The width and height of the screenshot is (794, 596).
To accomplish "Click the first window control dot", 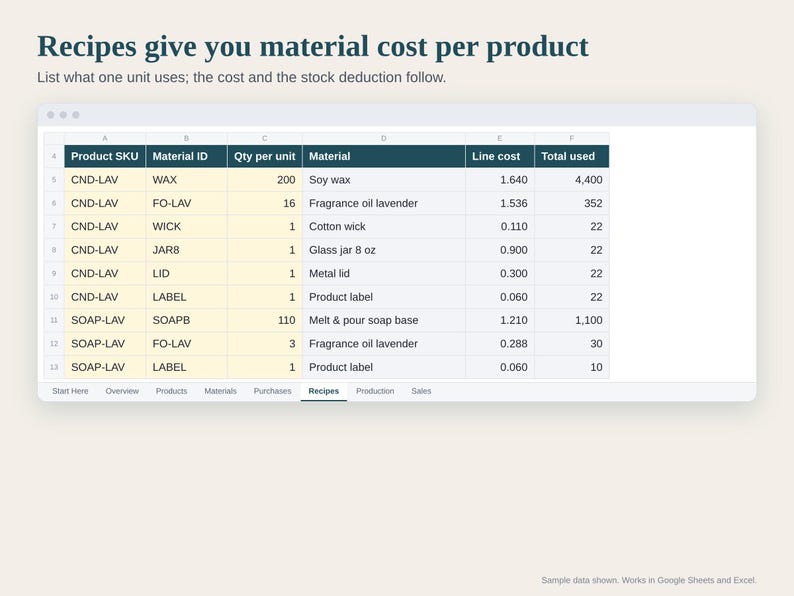I will pos(51,115).
